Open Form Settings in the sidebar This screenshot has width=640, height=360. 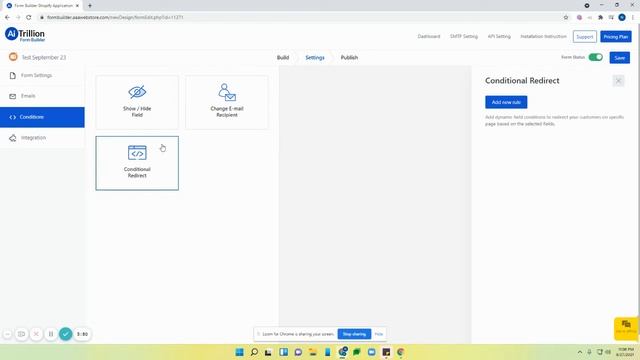click(x=42, y=76)
